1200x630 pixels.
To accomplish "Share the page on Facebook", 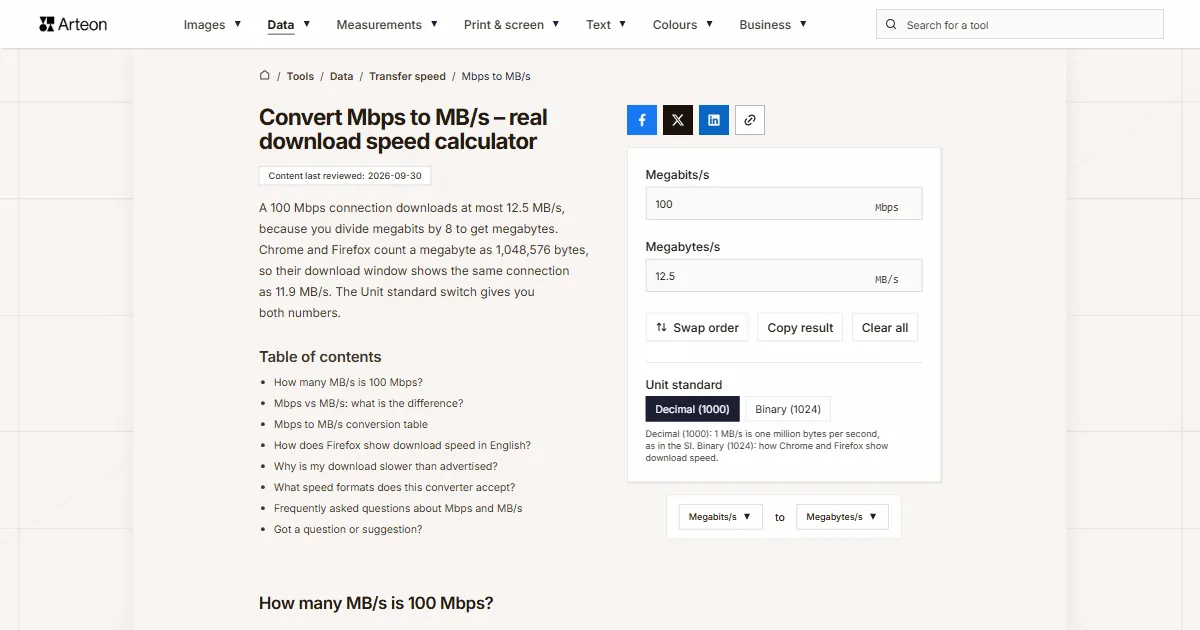I will pyautogui.click(x=642, y=120).
